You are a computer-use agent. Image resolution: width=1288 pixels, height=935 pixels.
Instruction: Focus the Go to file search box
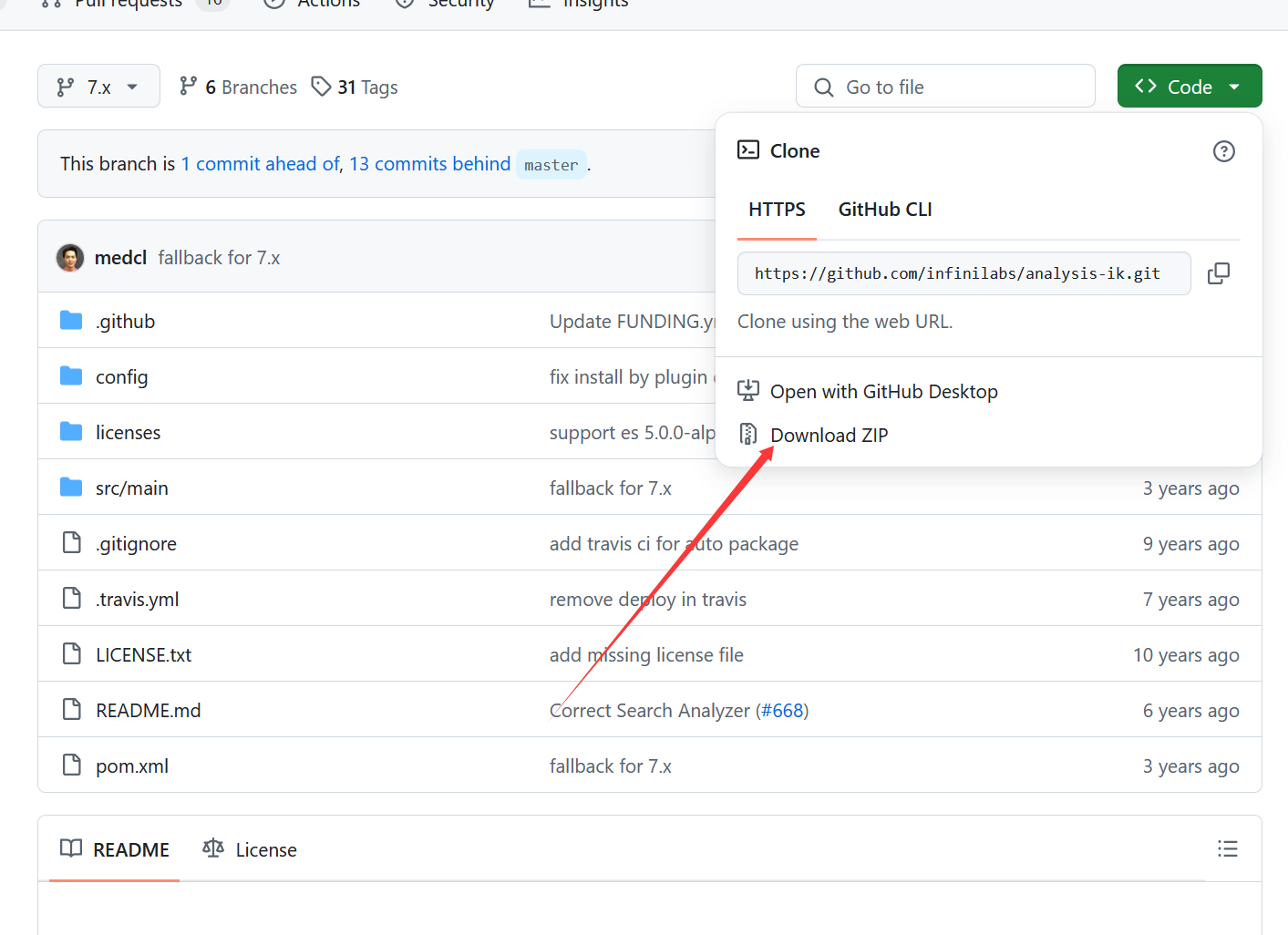click(x=945, y=87)
